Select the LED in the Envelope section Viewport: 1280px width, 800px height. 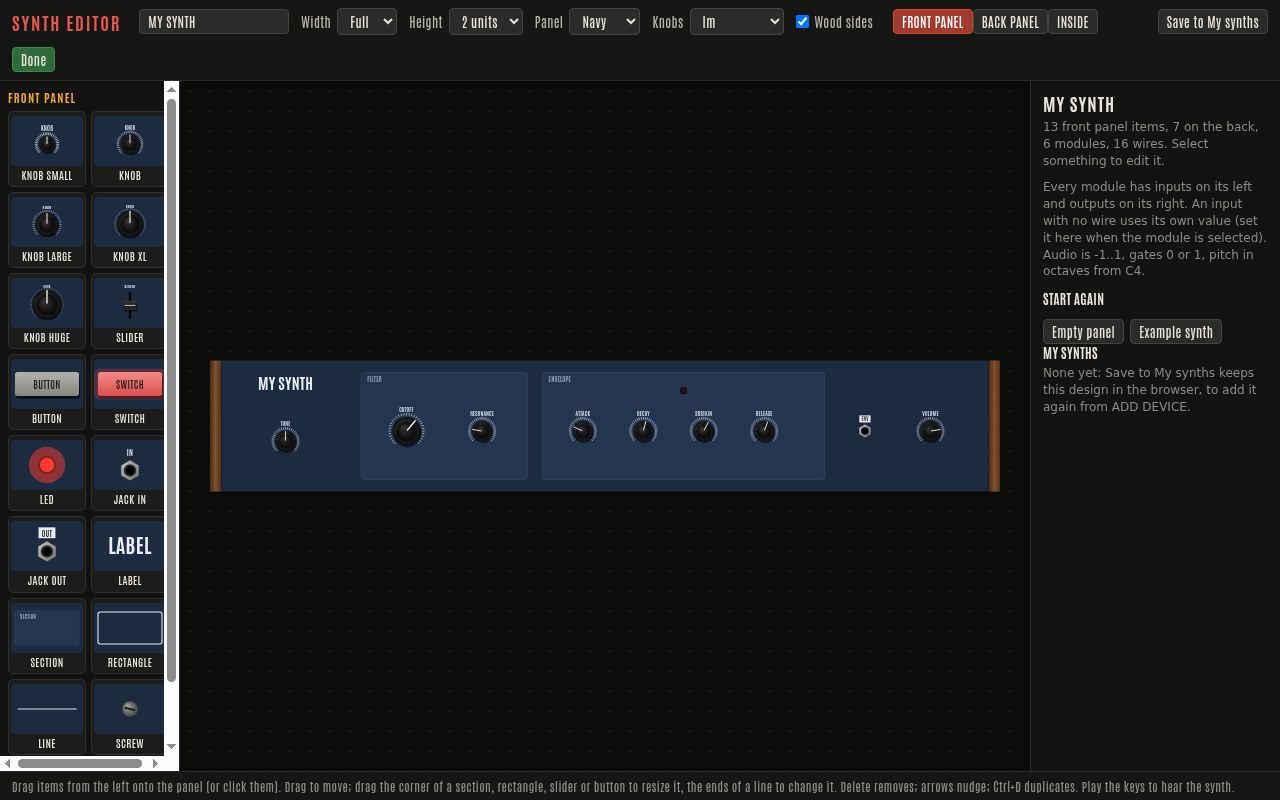coord(684,391)
